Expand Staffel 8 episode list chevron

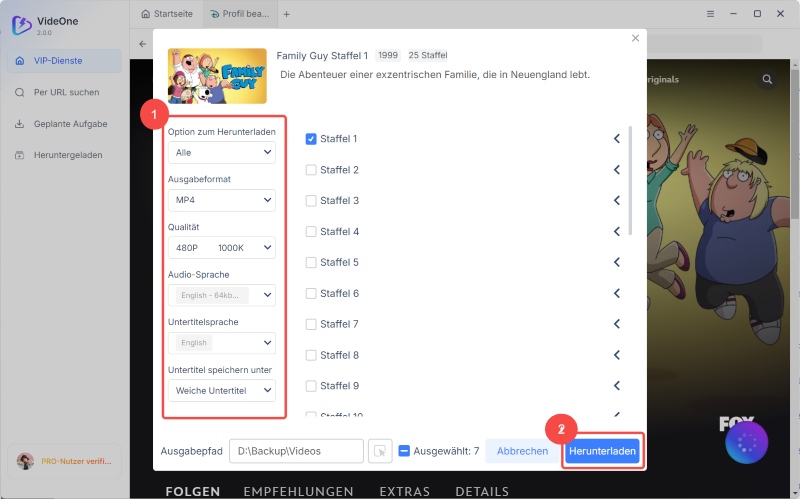[x=616, y=355]
